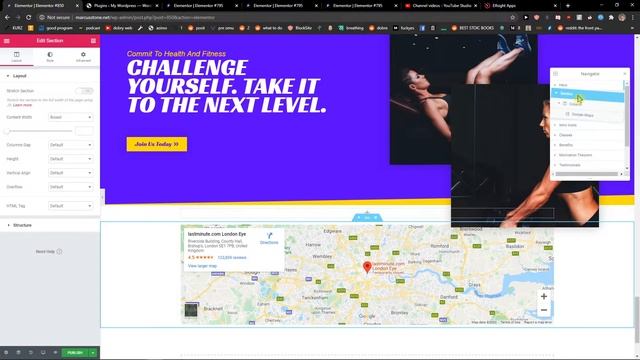Image resolution: width=640 pixels, height=360 pixels.
Task: Click the content width number input field
Action: tap(84, 131)
